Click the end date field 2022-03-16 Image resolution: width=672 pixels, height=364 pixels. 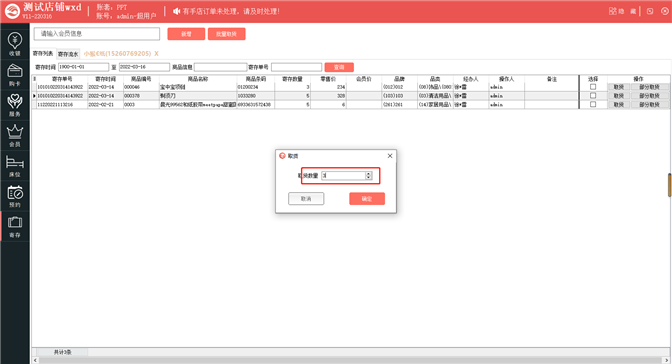(x=144, y=67)
